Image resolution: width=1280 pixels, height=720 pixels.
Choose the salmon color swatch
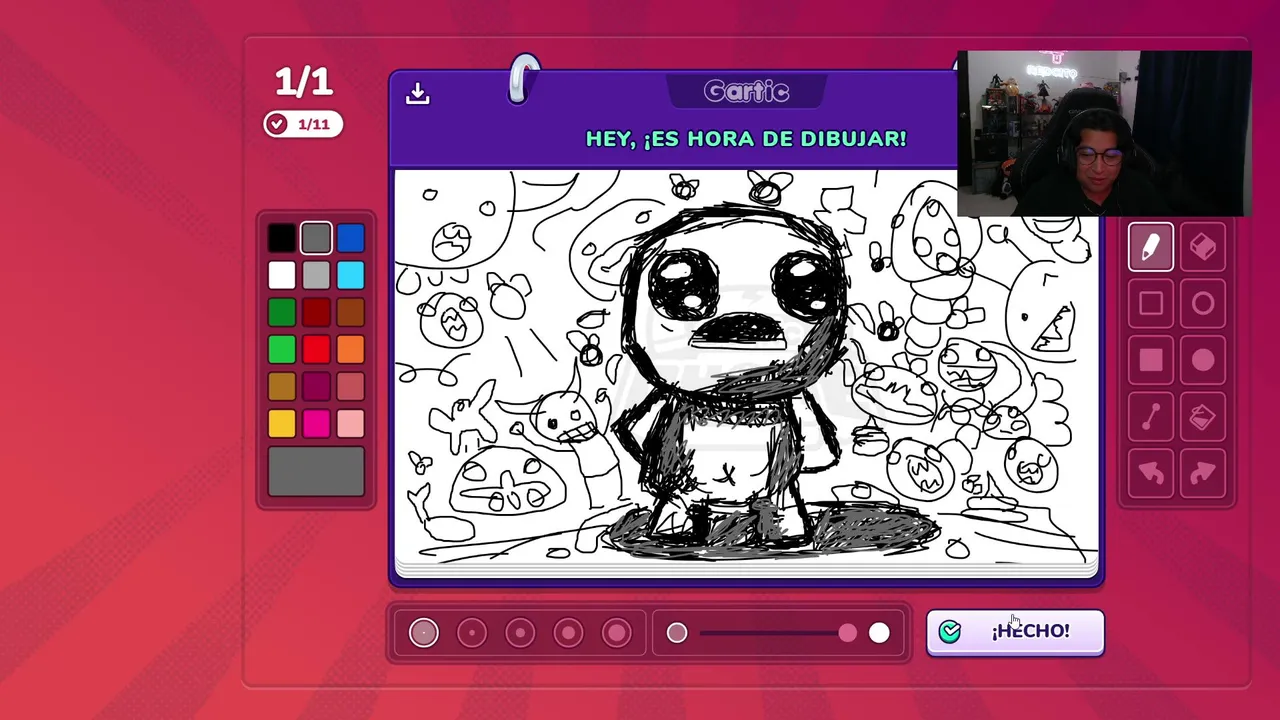[350, 387]
